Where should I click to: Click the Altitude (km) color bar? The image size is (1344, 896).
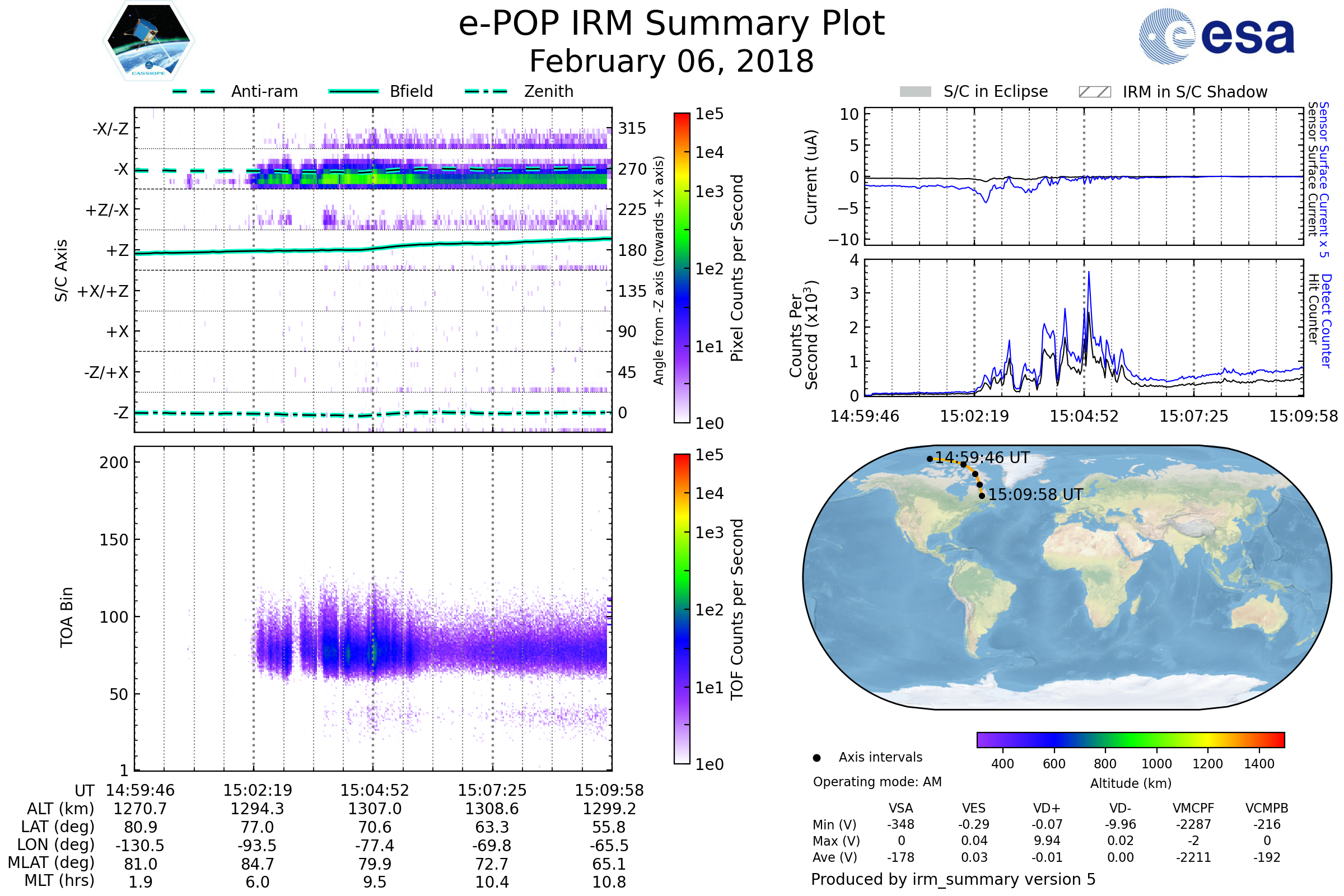[x=1130, y=739]
